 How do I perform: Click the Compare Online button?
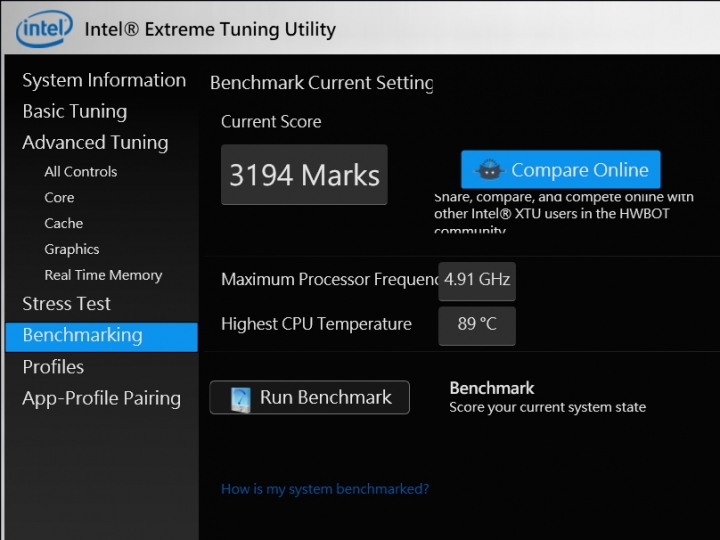pyautogui.click(x=561, y=169)
